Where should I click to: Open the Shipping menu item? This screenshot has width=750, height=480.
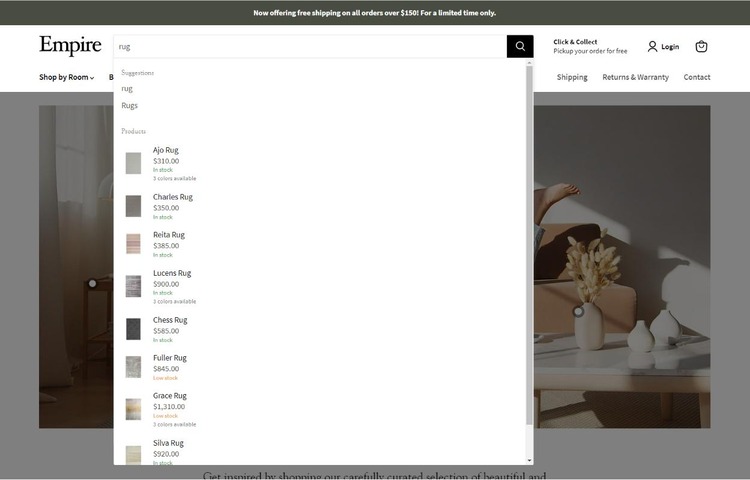pos(572,77)
